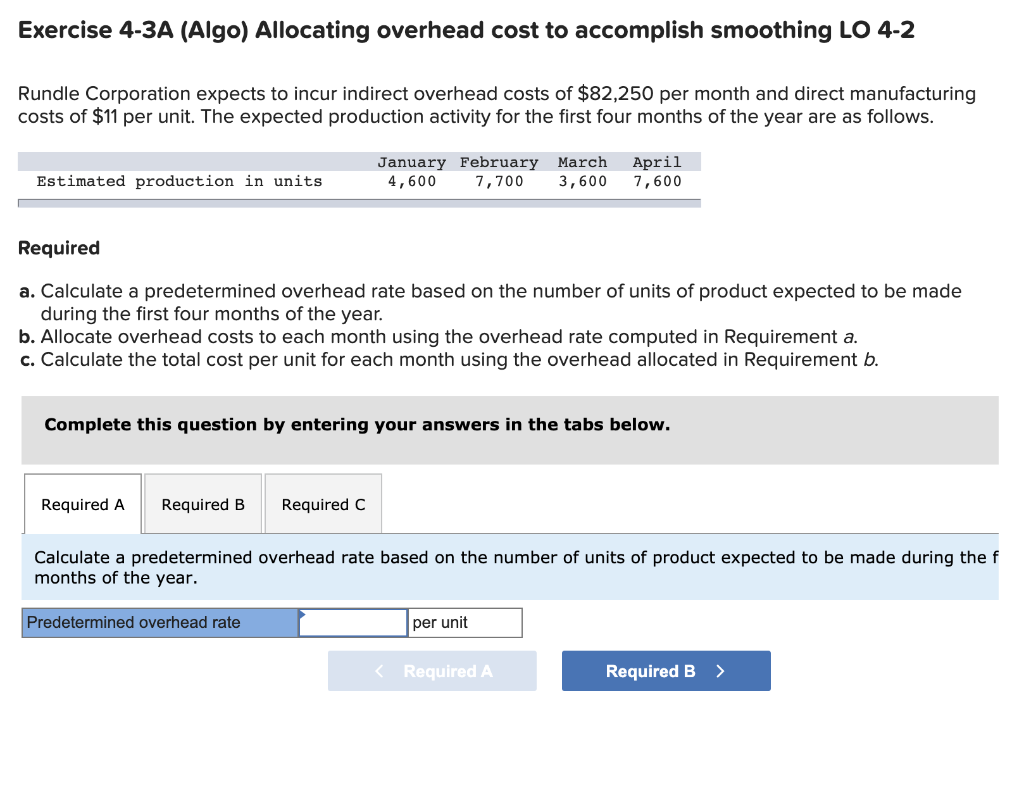This screenshot has width=1024, height=800.
Task: Select the Required C tab
Action: (323, 504)
